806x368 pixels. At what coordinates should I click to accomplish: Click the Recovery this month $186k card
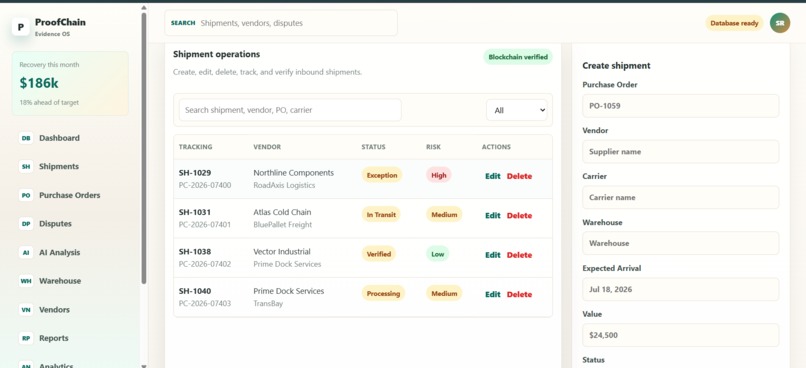pyautogui.click(x=70, y=83)
